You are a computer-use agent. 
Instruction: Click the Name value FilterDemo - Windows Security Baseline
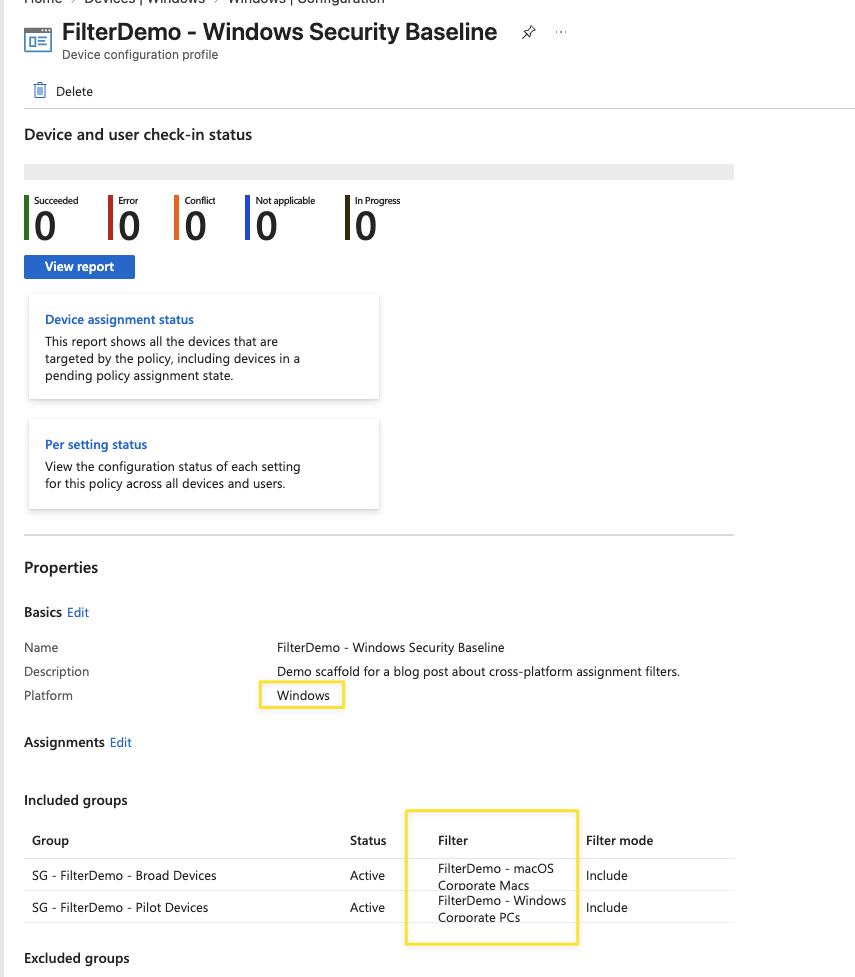point(391,647)
